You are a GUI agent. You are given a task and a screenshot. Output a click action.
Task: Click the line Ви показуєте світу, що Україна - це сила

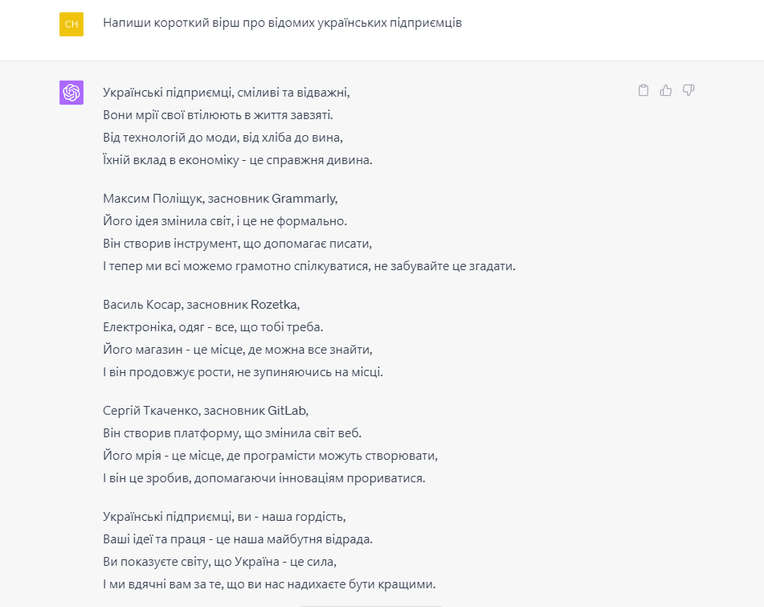click(220, 562)
